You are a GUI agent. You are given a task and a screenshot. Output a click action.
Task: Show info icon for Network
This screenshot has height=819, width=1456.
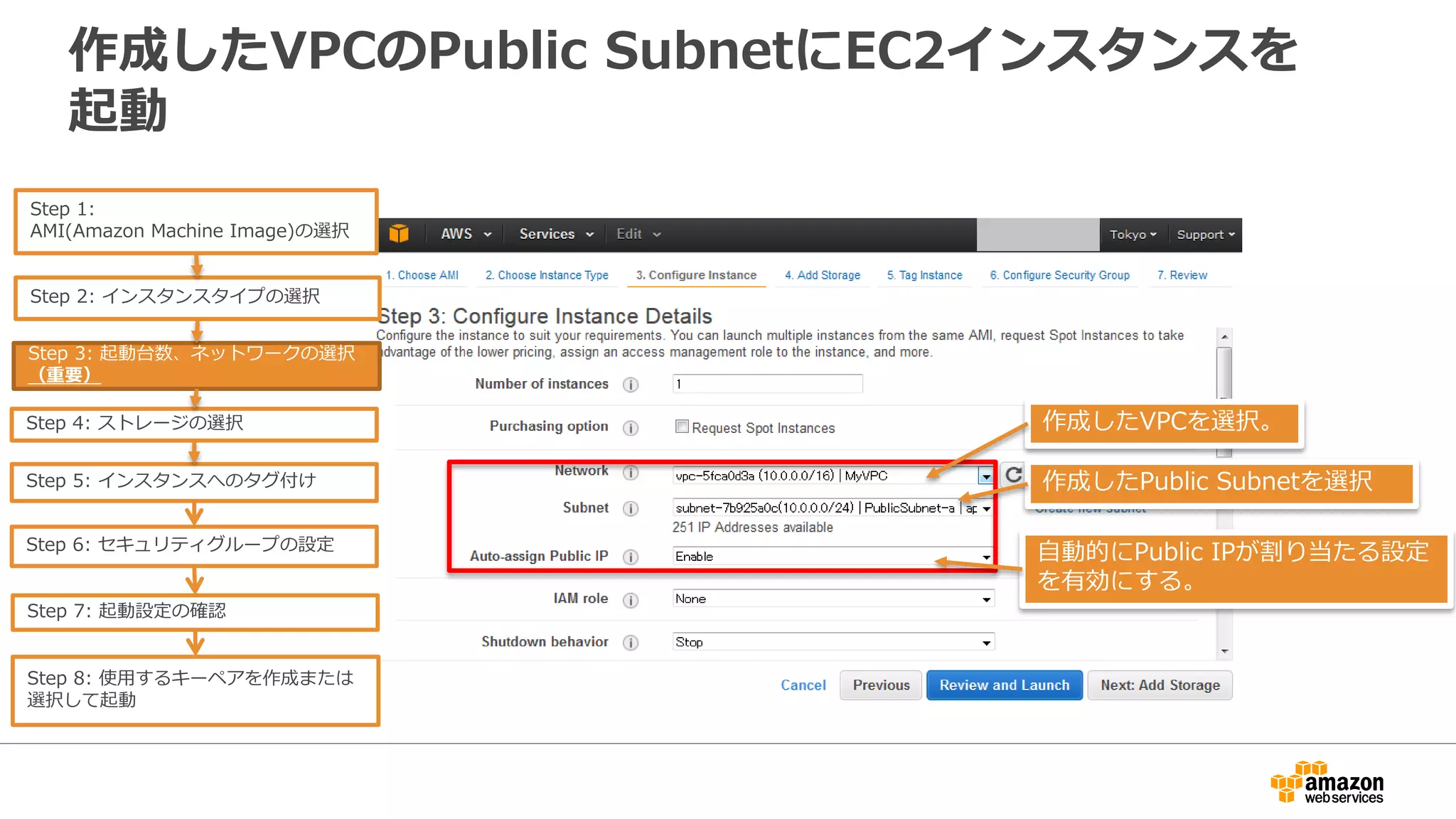631,472
